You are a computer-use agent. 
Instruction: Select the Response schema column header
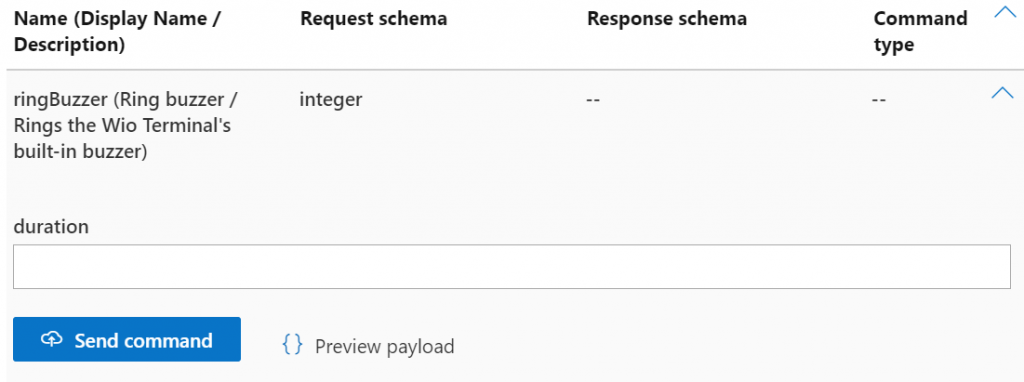pyautogui.click(x=667, y=19)
